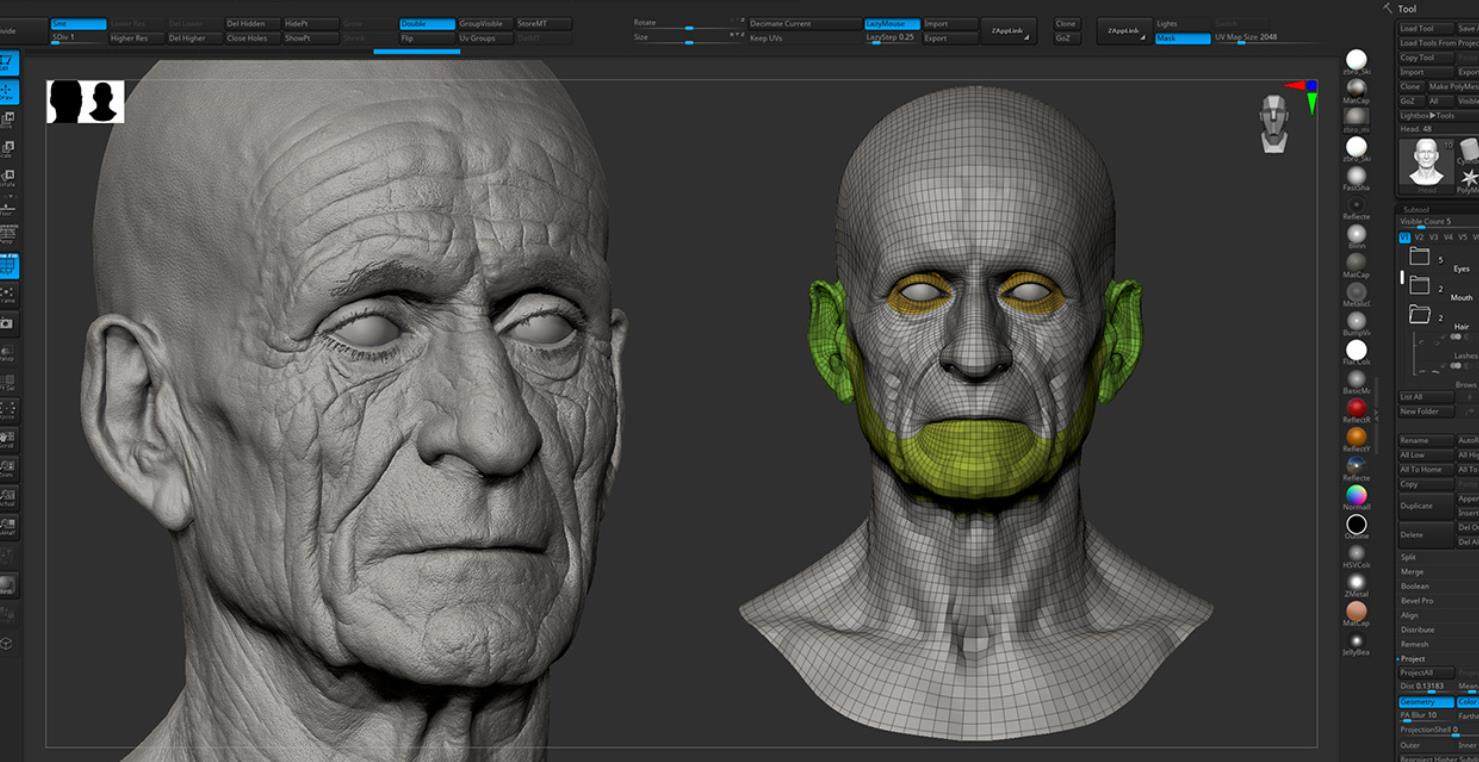Pick the orange ReflectY material sphere

coord(1356,437)
